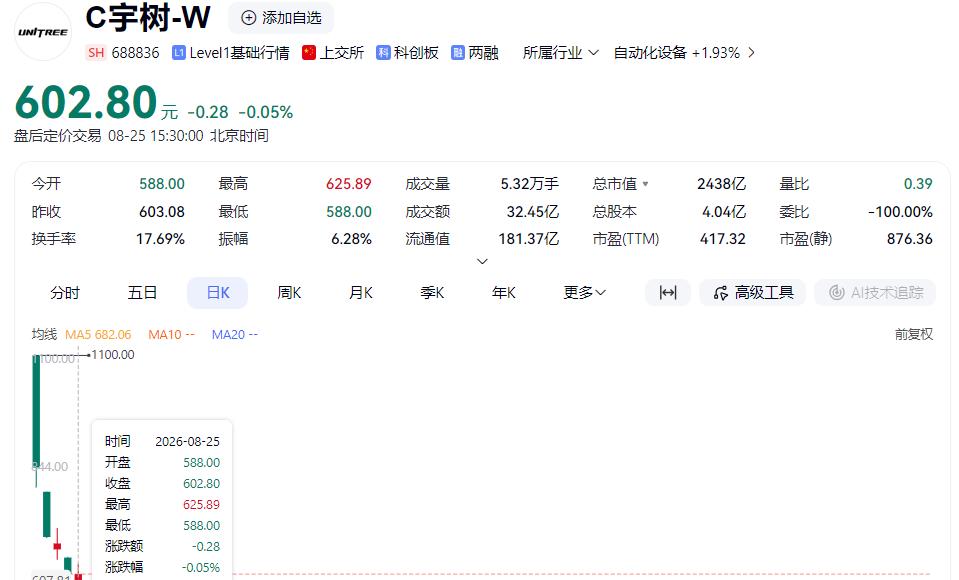Click the 1100.00 high price marker
This screenshot has width=959, height=580.
click(113, 355)
